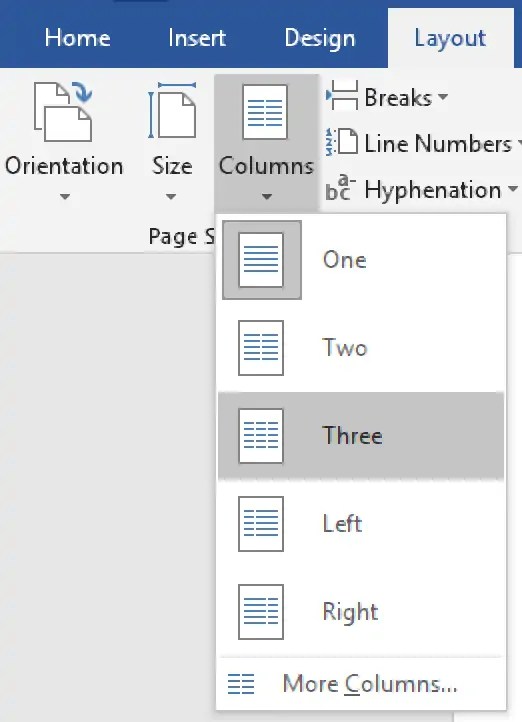Screen dimensions: 522x722
Task: Pick the Three column layout icon
Action: 261,436
